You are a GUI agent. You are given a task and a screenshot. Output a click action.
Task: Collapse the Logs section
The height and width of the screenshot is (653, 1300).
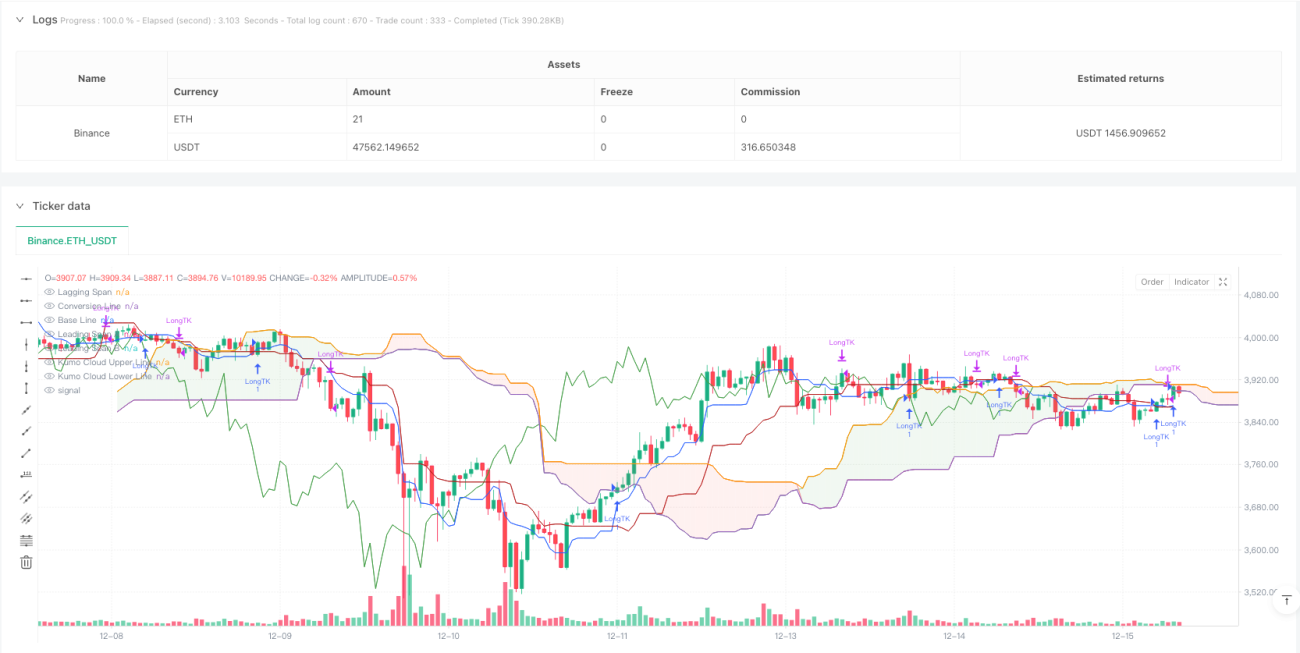[x=19, y=20]
